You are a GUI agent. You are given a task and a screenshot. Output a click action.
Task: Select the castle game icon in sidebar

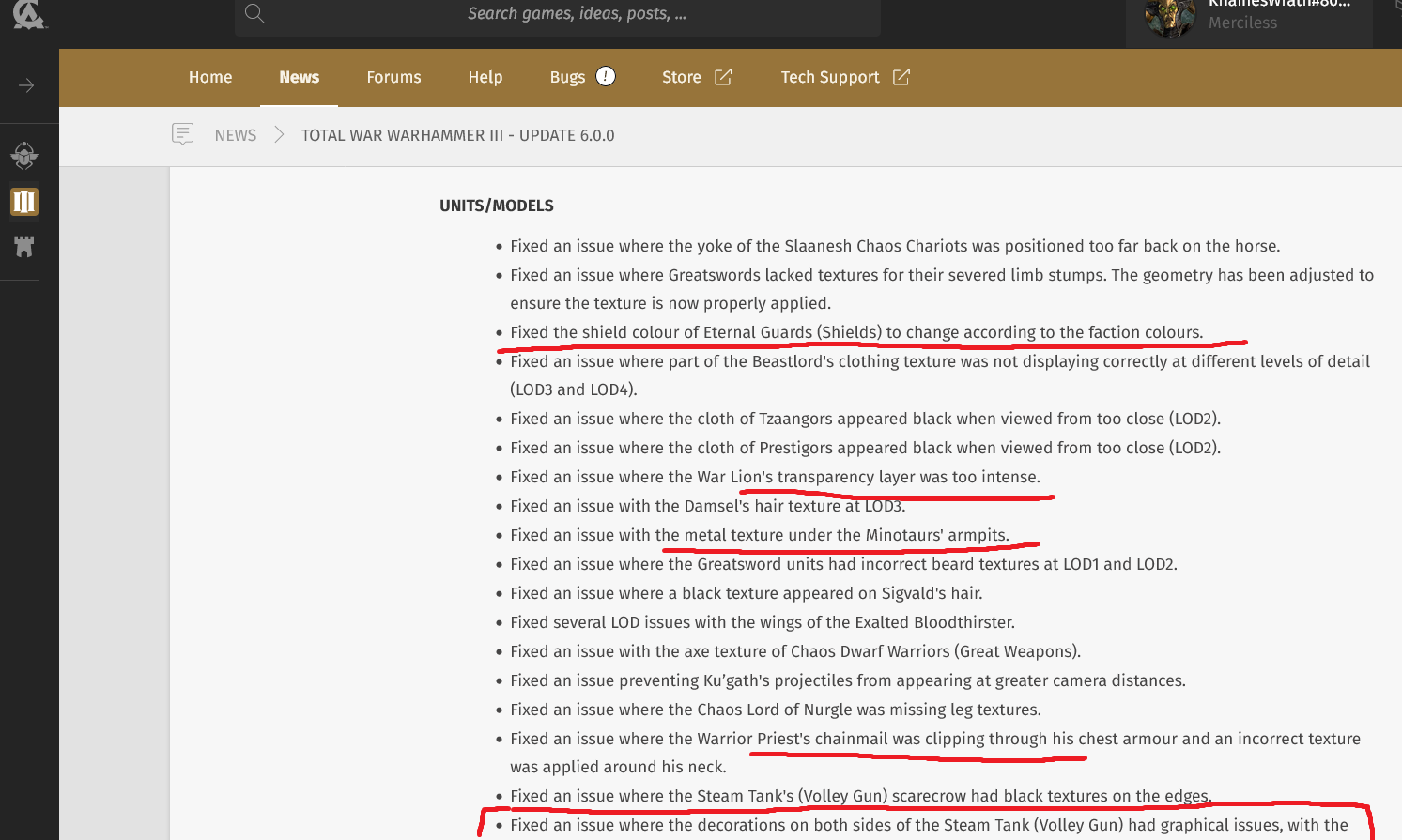click(25, 247)
